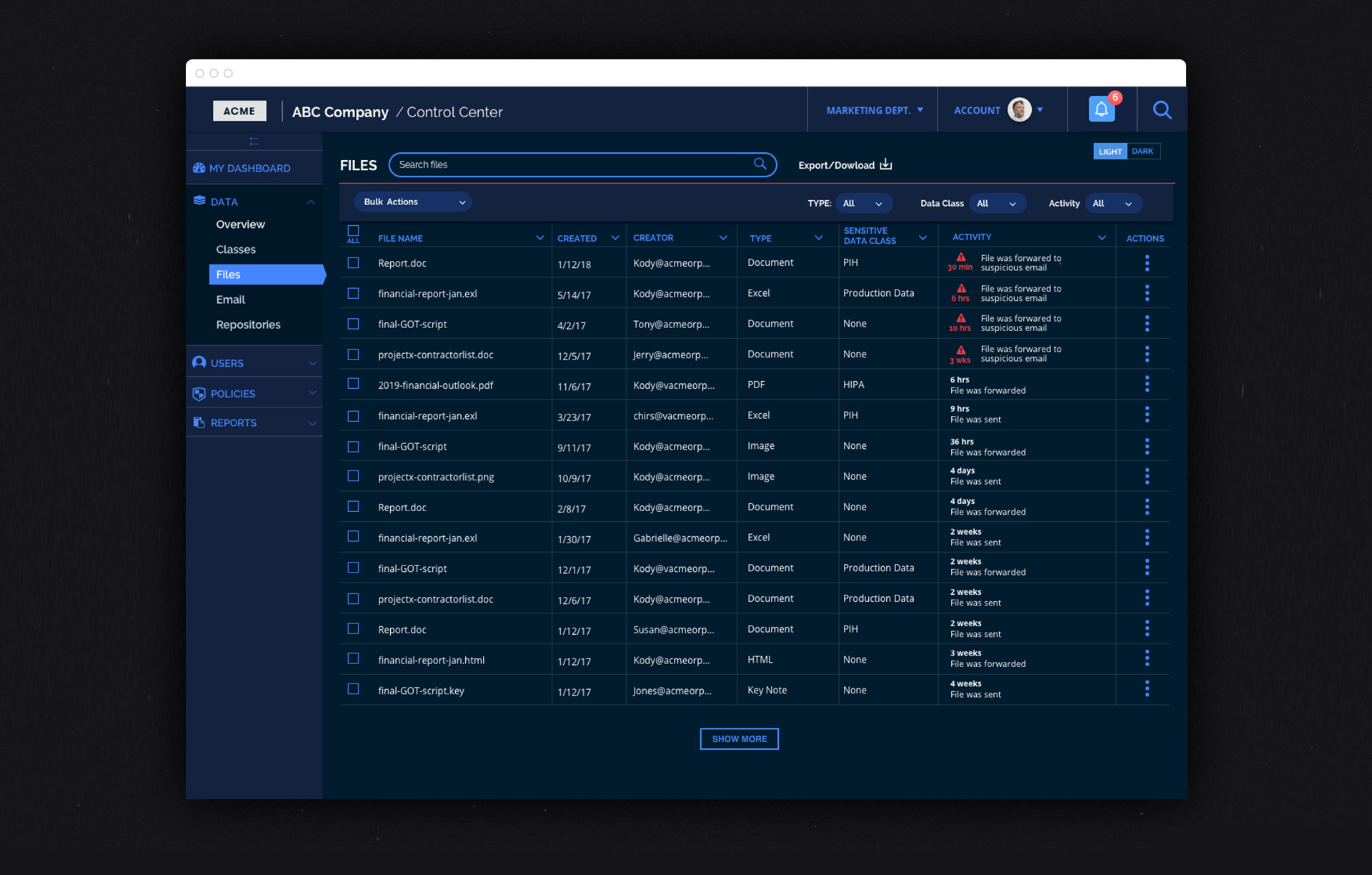Open actions menu for Report.doc created 1/12/18

[x=1147, y=263]
